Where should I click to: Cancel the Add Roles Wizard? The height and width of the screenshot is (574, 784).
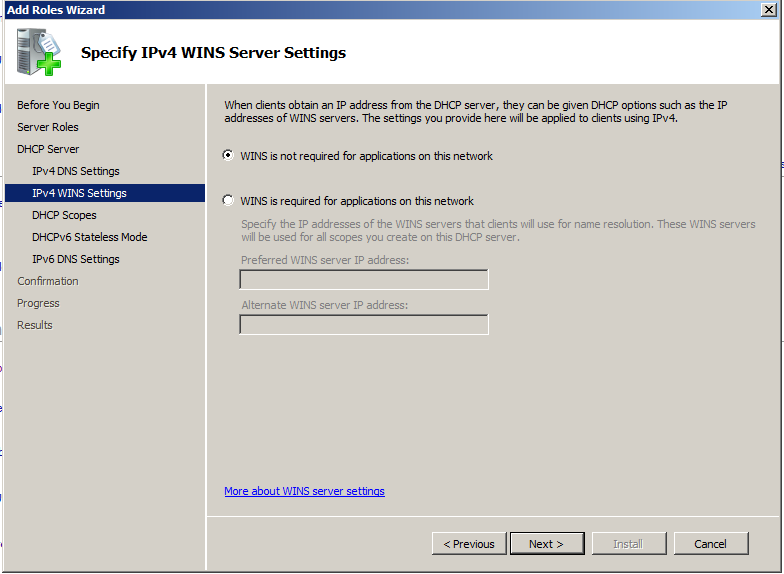[711, 544]
